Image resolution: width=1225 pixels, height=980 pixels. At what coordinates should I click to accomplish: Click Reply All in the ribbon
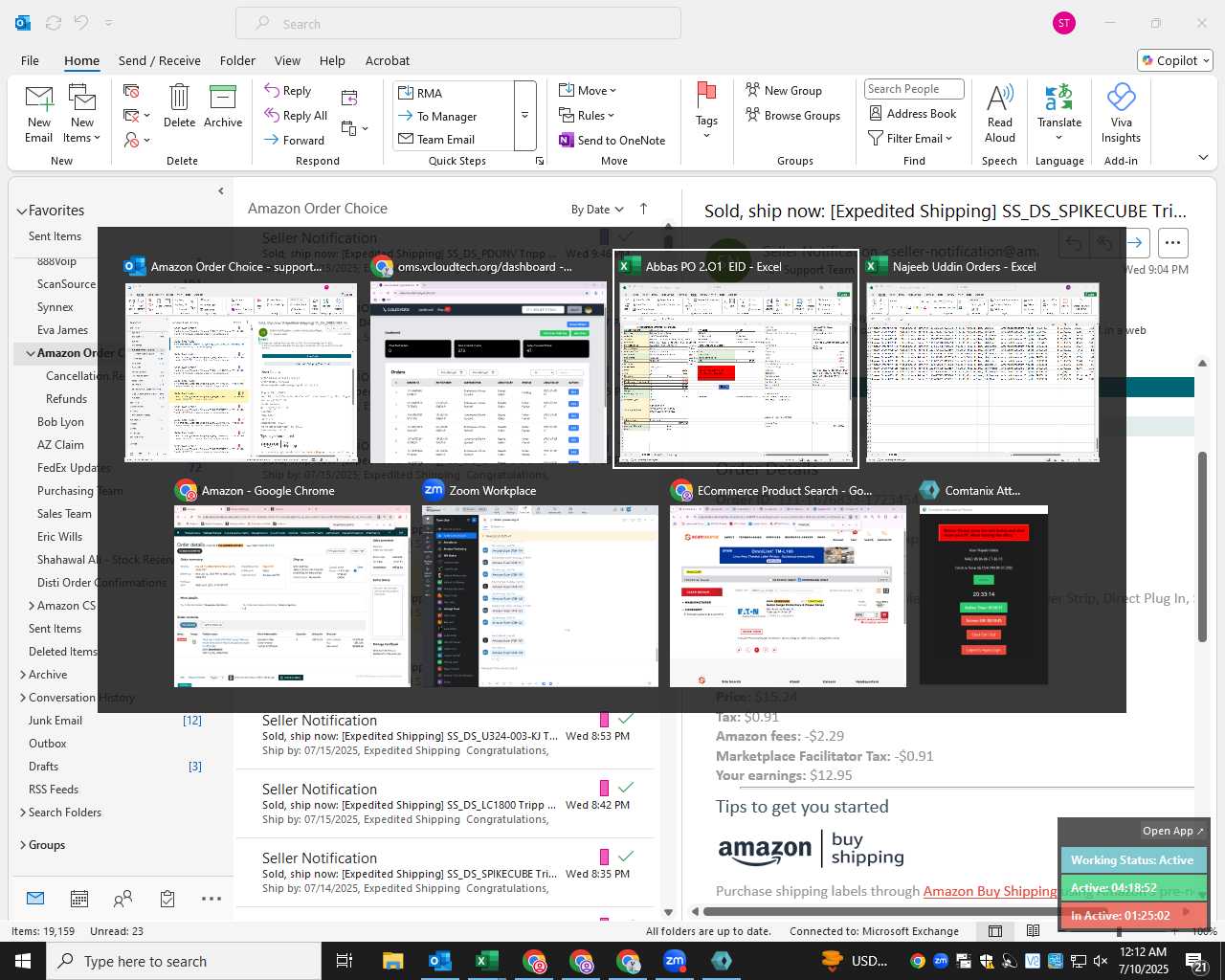click(297, 115)
